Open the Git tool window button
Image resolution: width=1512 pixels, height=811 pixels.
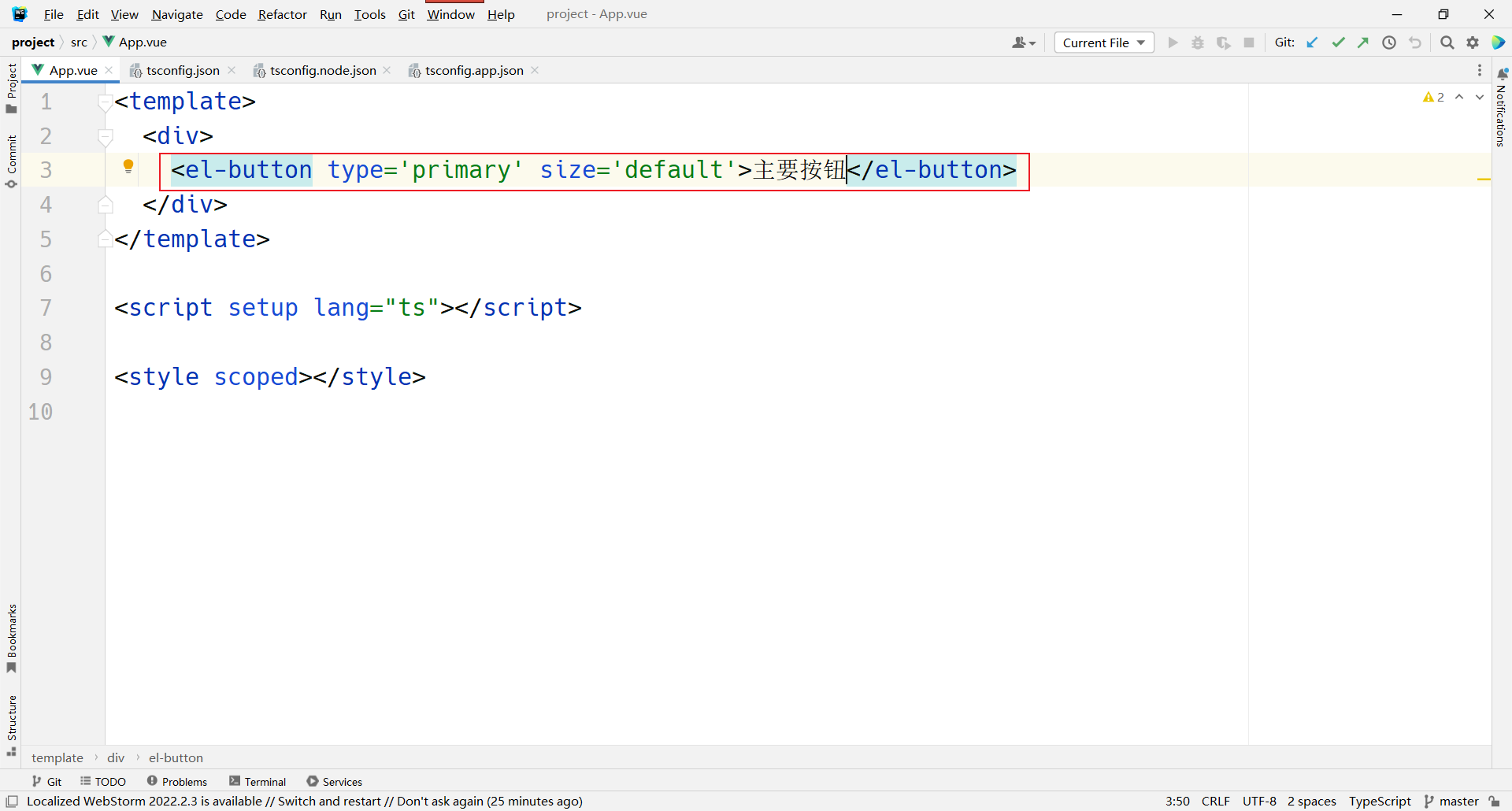[x=46, y=782]
